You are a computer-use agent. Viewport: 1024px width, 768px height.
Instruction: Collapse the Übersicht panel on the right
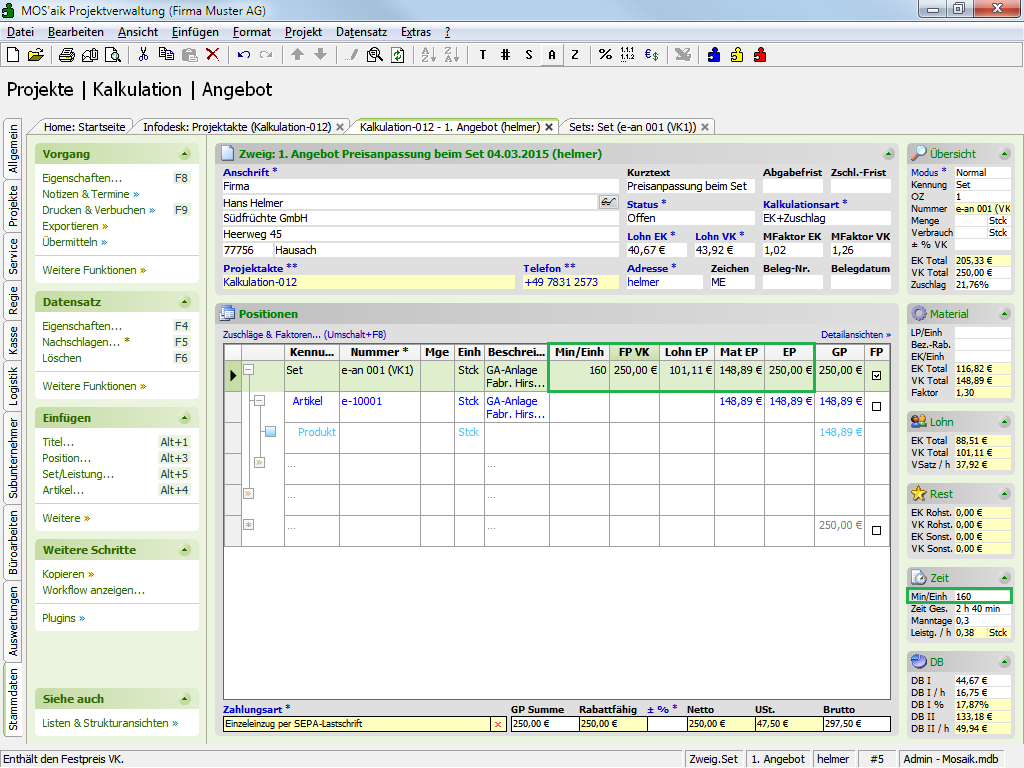pyautogui.click(x=1002, y=154)
